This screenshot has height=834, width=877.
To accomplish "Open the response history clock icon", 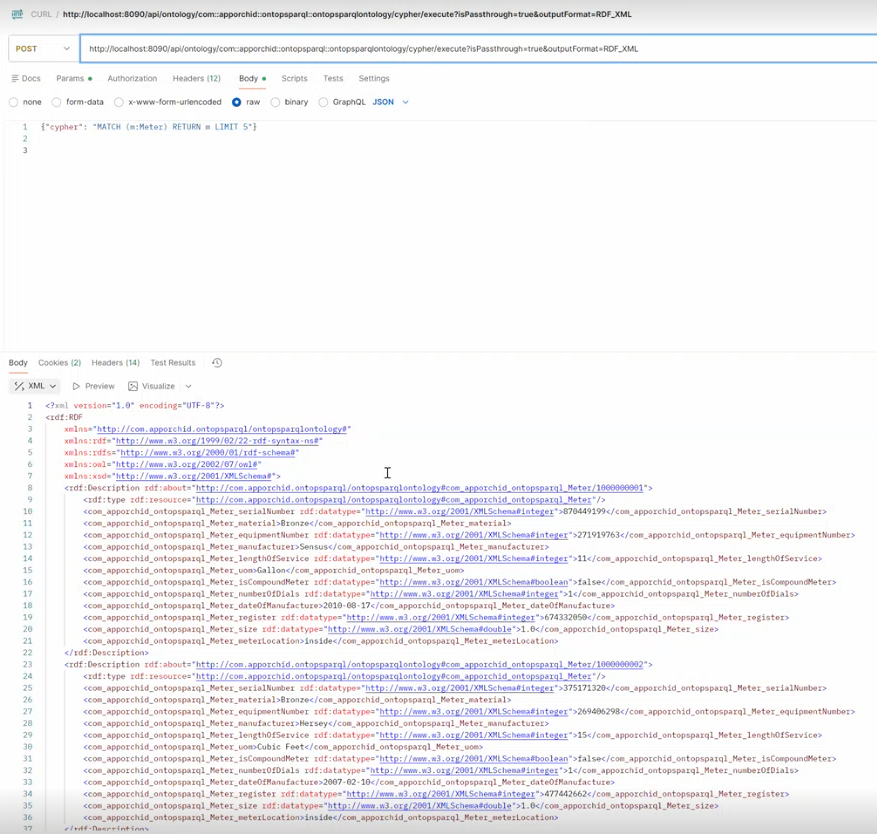I will [217, 362].
